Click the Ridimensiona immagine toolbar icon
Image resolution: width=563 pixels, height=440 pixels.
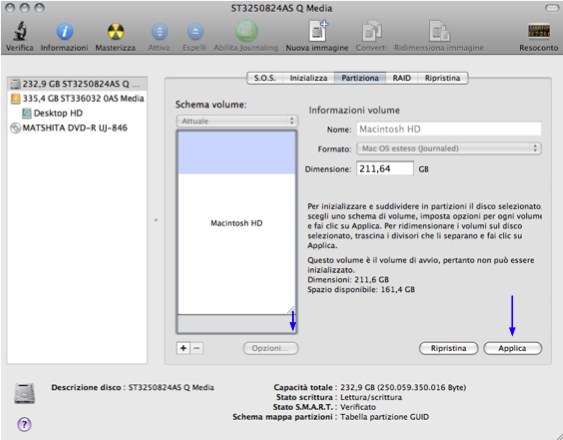tap(439, 31)
